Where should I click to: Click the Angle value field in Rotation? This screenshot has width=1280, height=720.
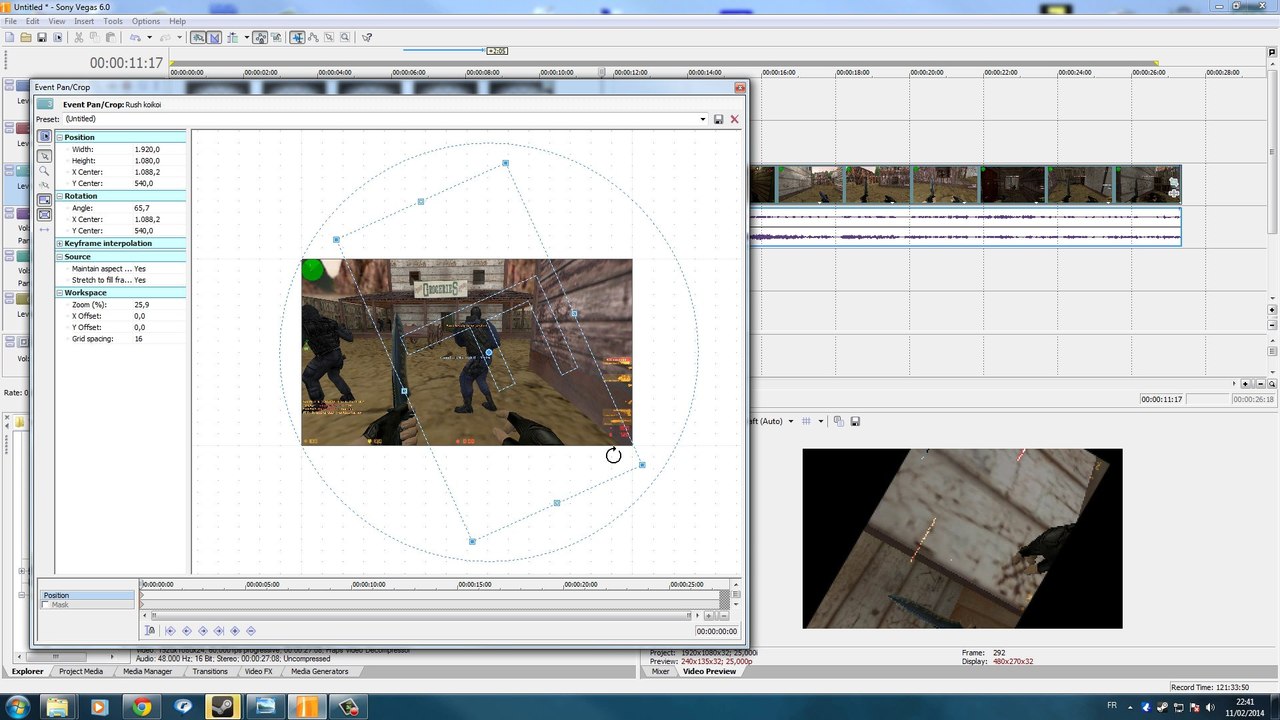pos(140,208)
